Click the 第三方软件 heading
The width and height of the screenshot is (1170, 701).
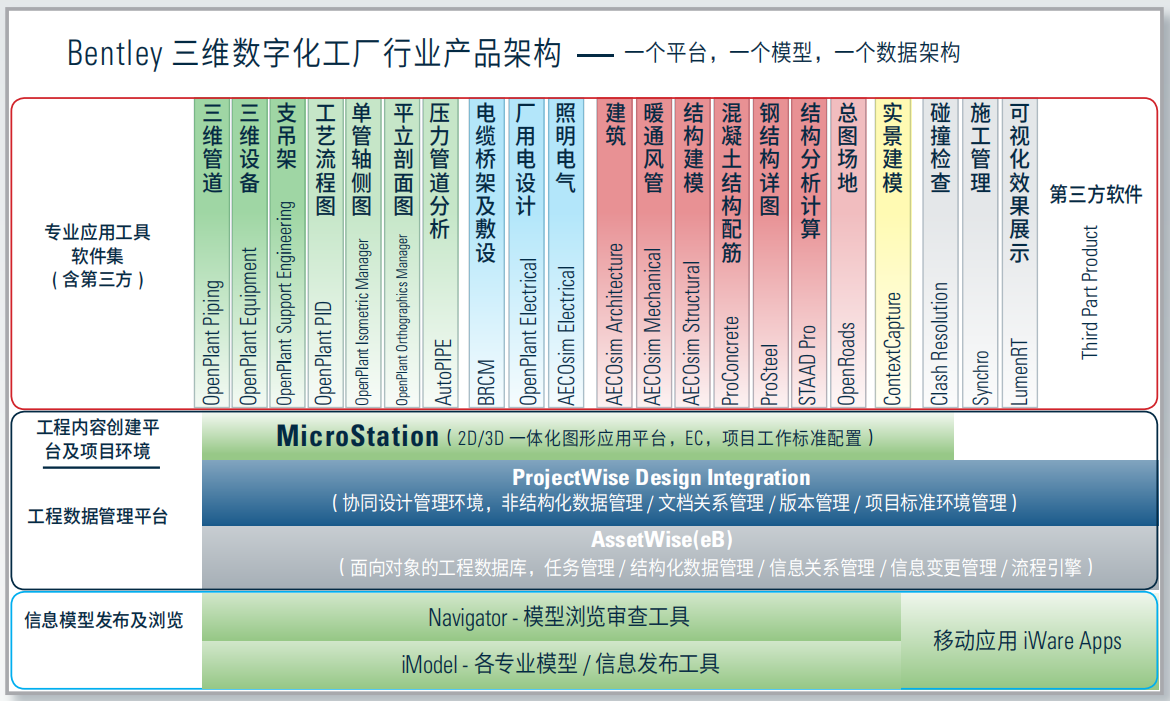1095,195
